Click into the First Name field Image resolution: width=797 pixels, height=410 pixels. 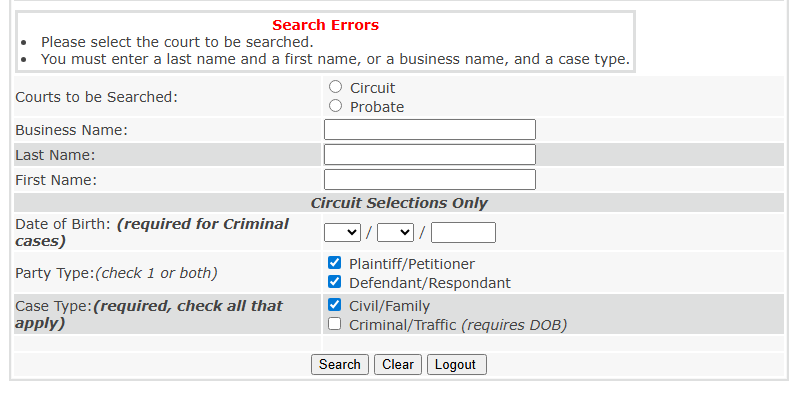coord(430,180)
